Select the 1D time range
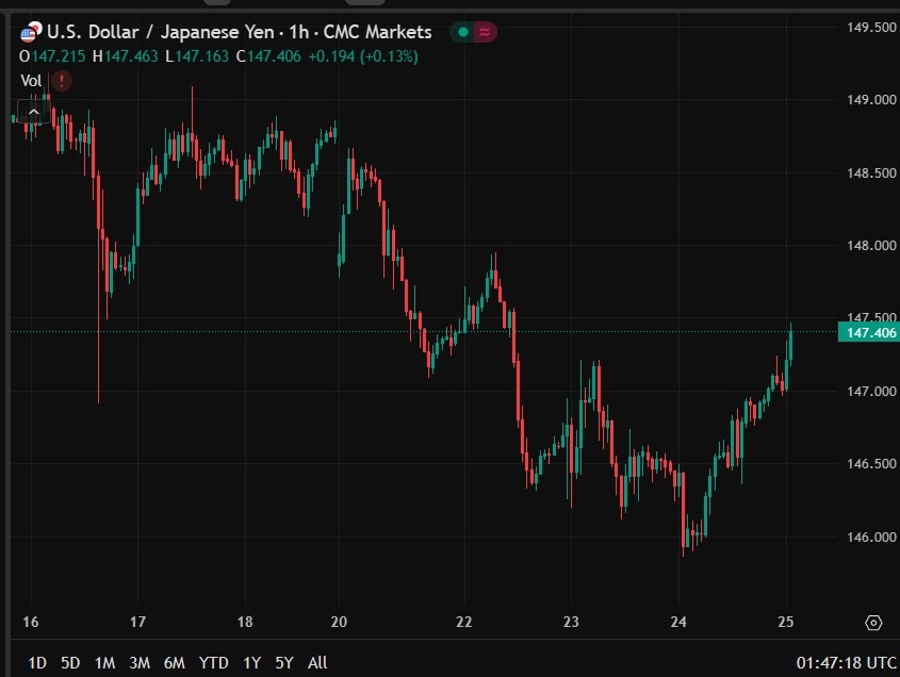Image resolution: width=900 pixels, height=677 pixels. (37, 663)
